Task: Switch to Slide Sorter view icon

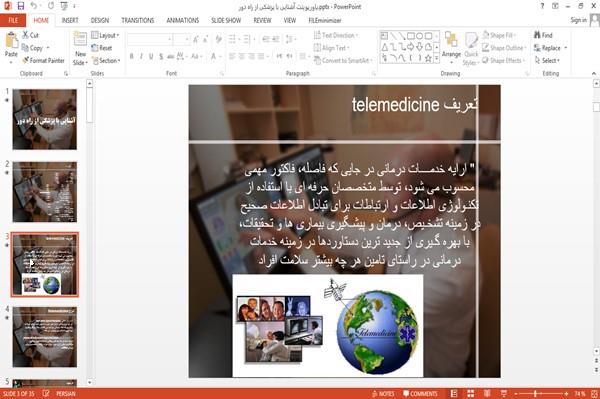Action: pos(471,394)
